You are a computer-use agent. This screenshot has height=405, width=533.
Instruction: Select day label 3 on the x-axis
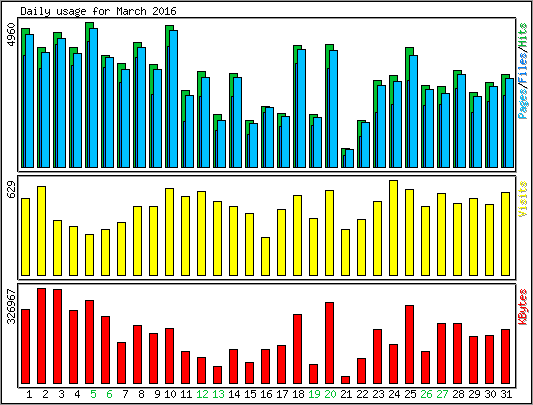(61, 394)
